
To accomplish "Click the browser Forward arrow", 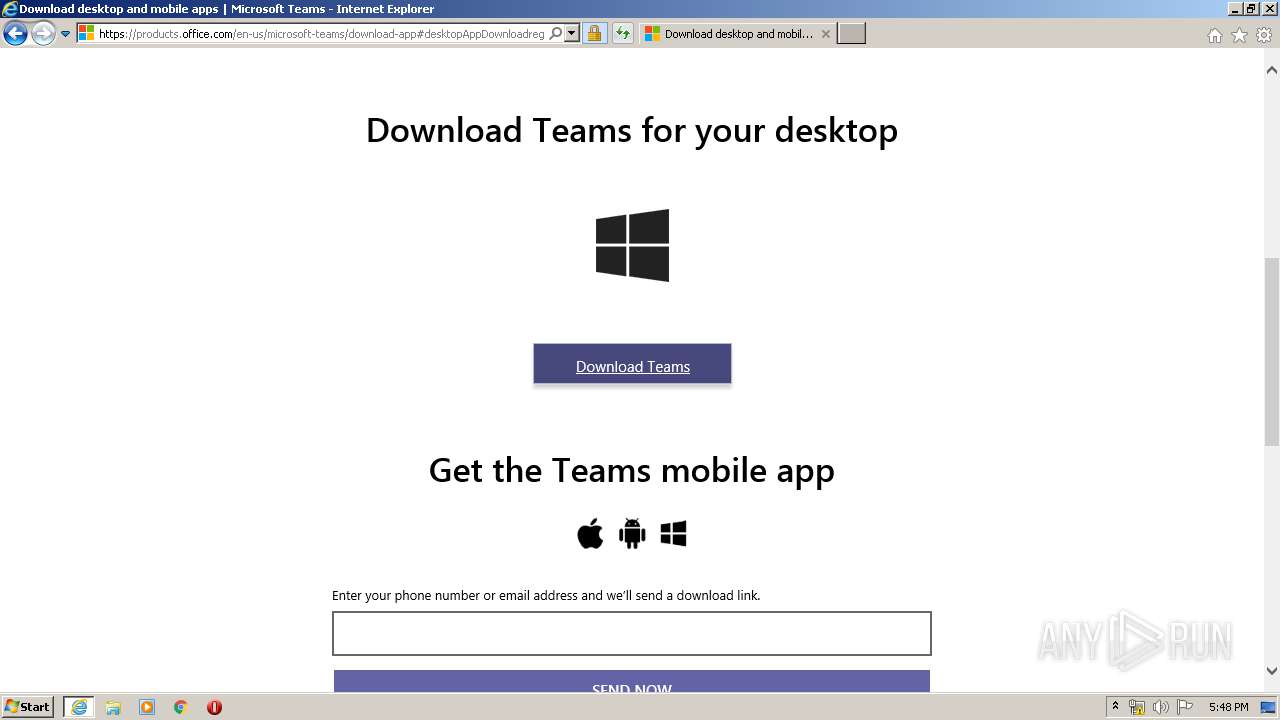I will (43, 34).
